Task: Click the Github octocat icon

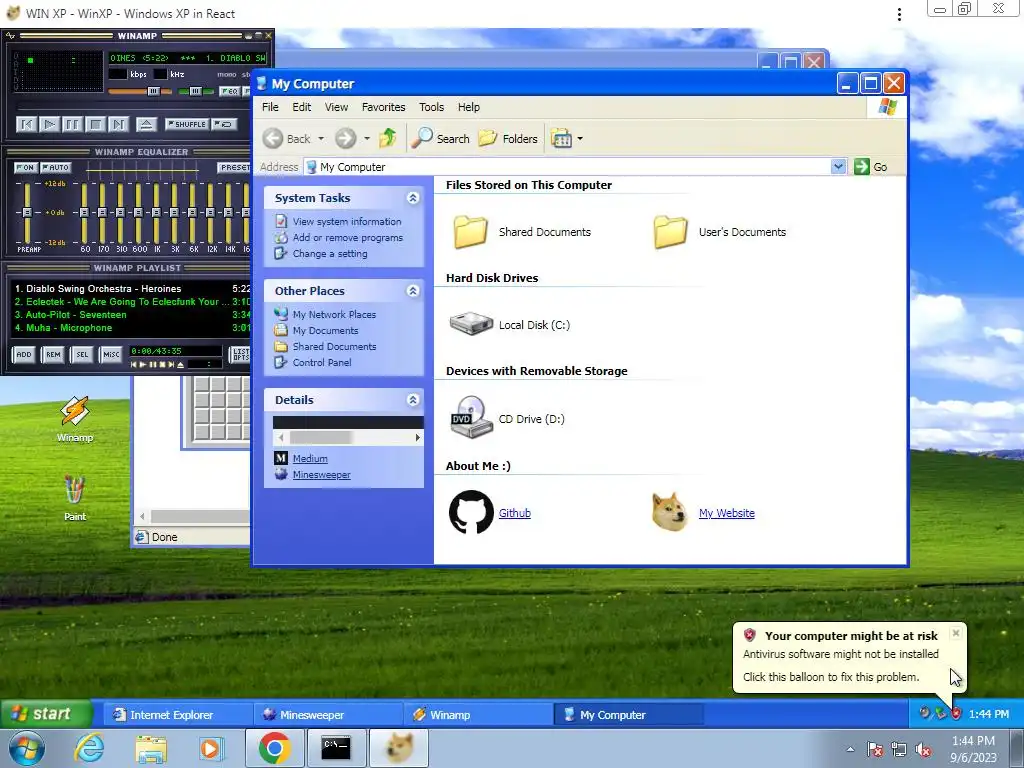Action: click(471, 512)
